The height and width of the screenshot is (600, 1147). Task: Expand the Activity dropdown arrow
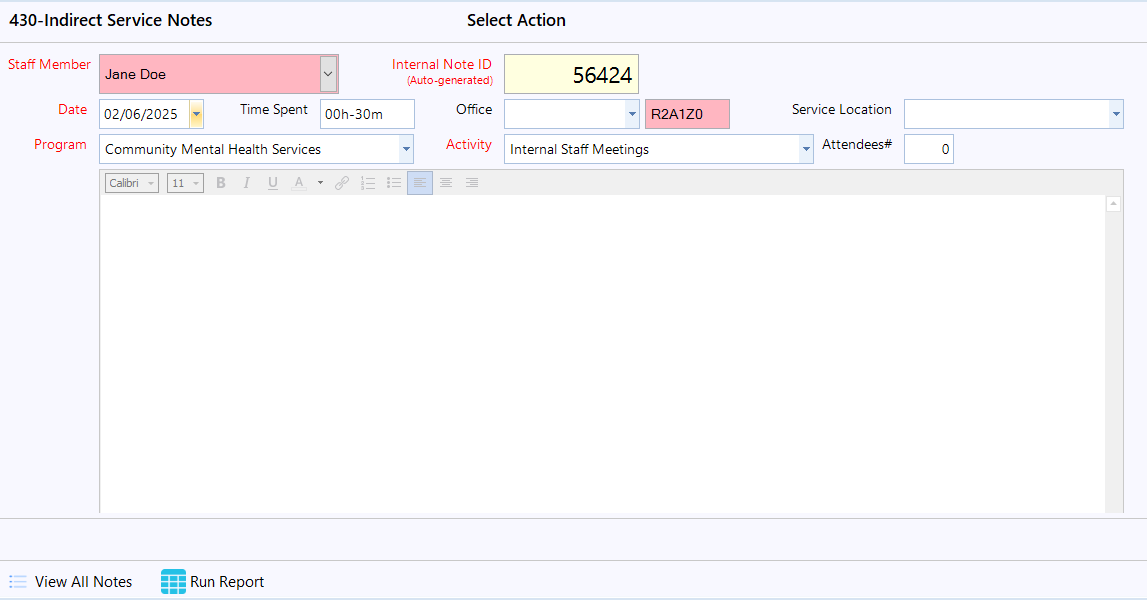(x=806, y=149)
